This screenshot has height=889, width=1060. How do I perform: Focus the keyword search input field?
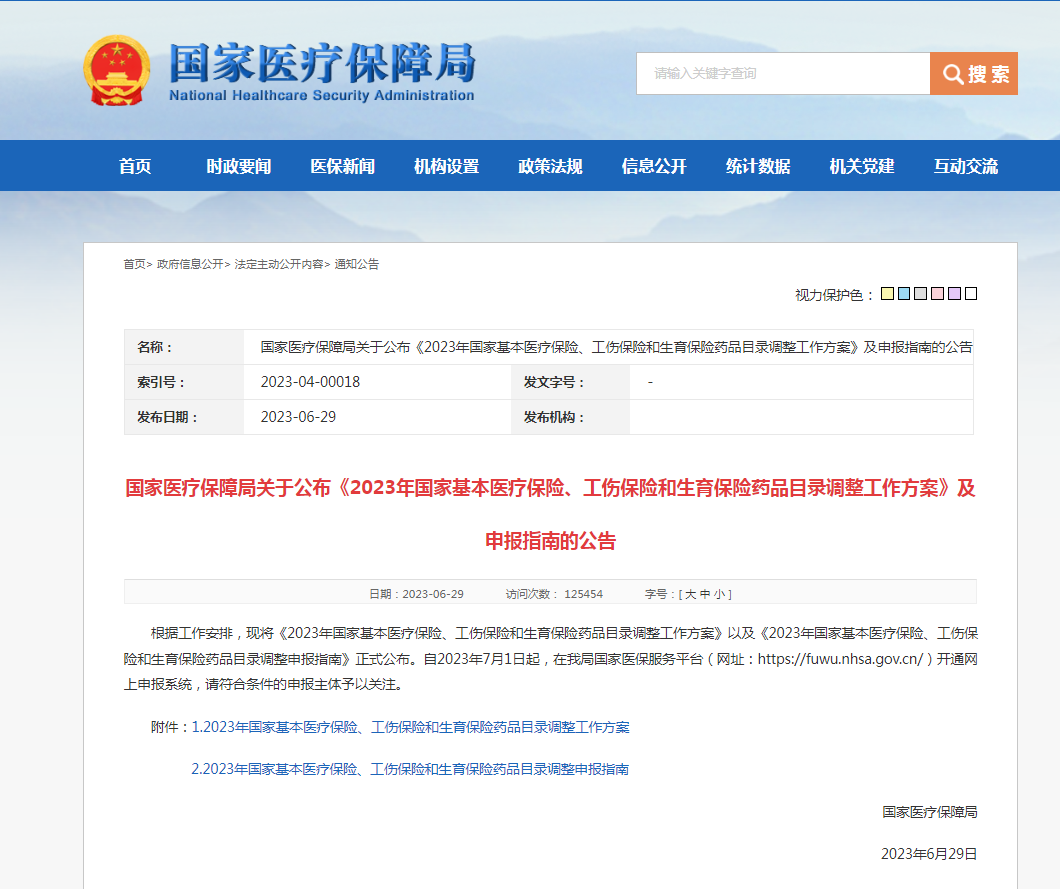pyautogui.click(x=783, y=73)
